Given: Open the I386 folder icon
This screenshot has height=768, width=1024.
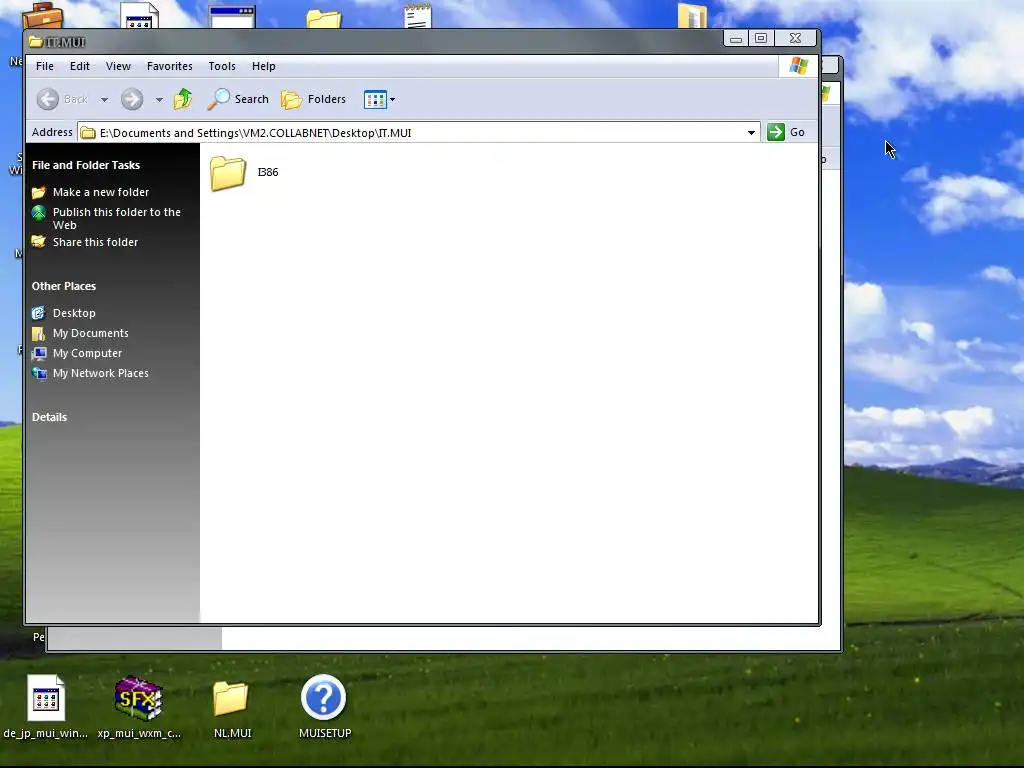Looking at the screenshot, I should coord(228,173).
